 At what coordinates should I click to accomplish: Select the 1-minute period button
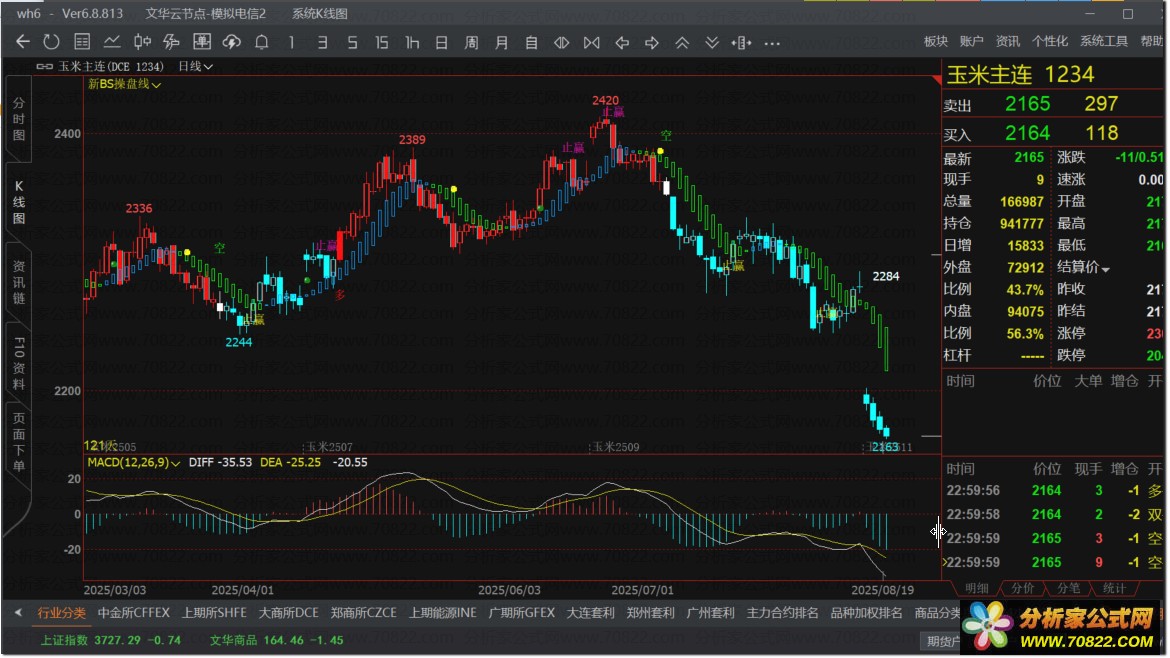point(291,43)
